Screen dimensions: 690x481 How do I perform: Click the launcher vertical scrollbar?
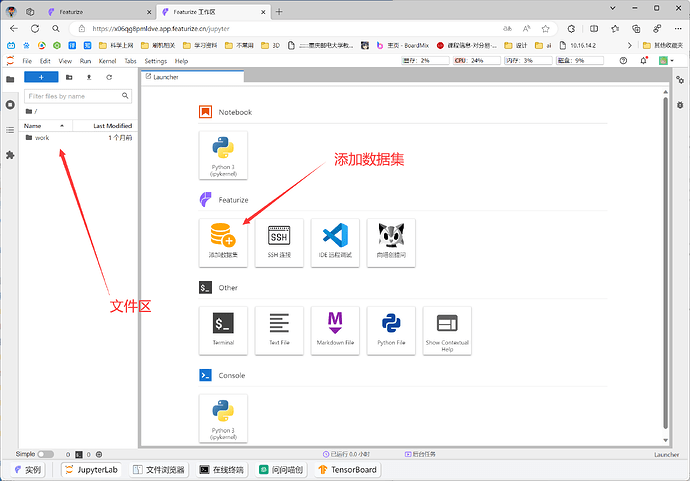click(x=665, y=264)
